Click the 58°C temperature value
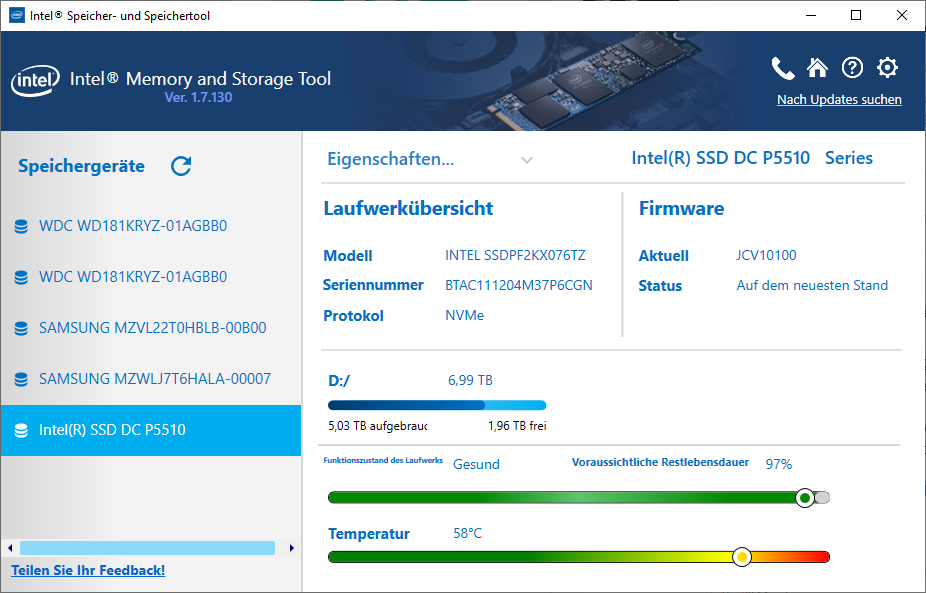Screen dimensions: 926x593 (x=467, y=533)
